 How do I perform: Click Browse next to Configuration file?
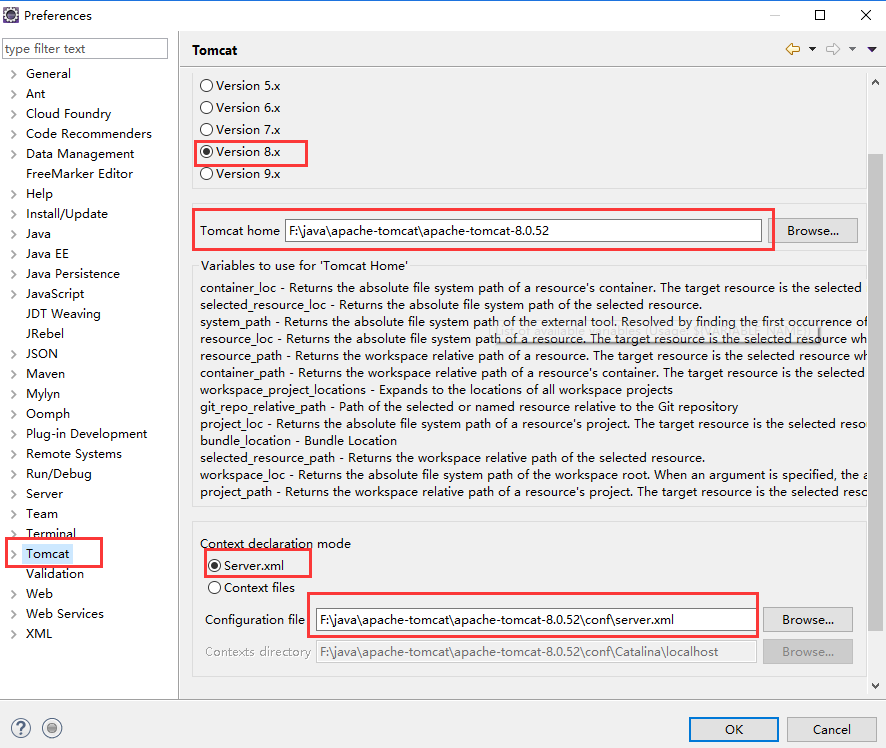pyautogui.click(x=807, y=620)
